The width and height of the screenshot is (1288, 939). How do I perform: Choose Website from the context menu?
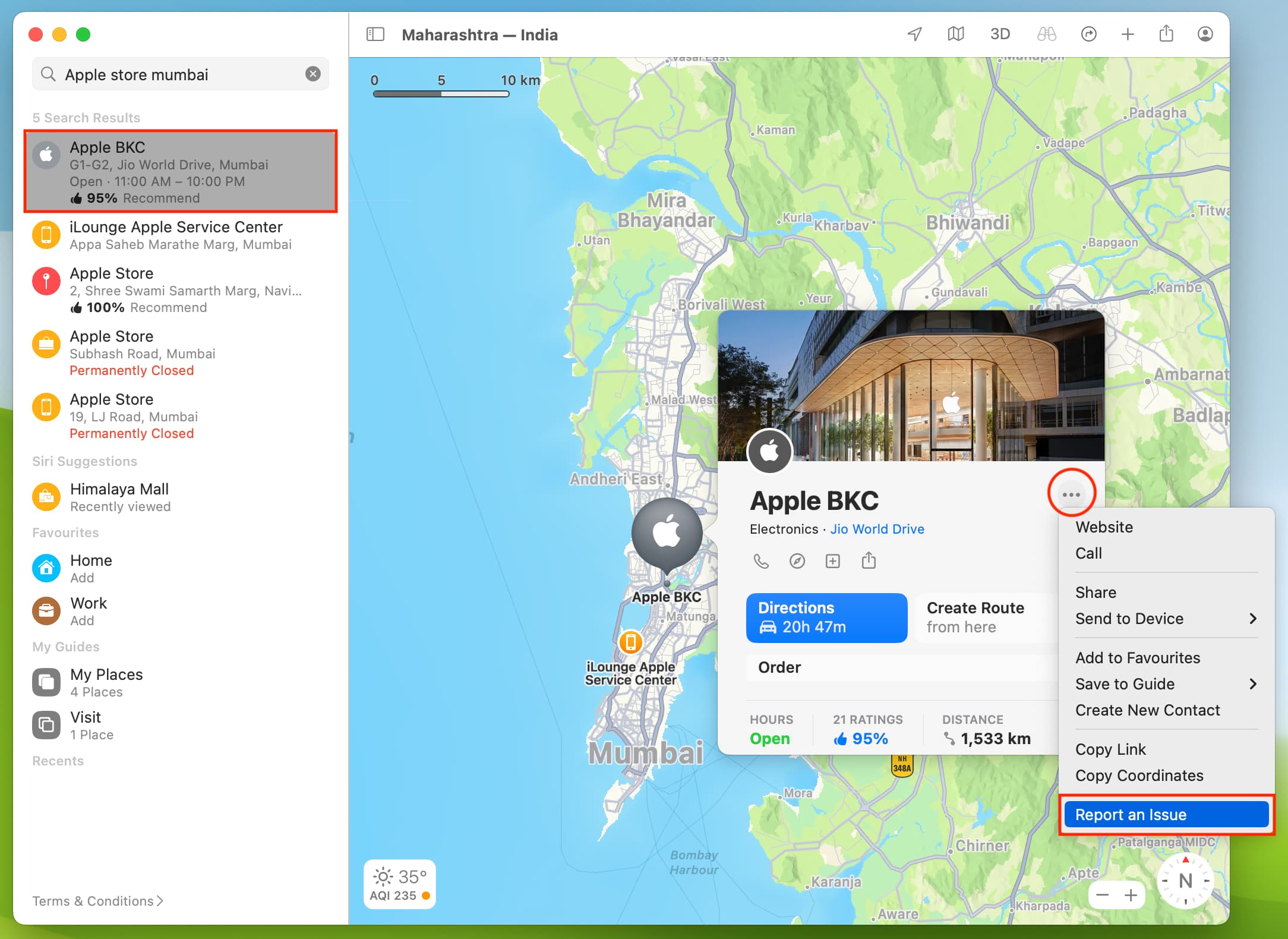(x=1167, y=527)
